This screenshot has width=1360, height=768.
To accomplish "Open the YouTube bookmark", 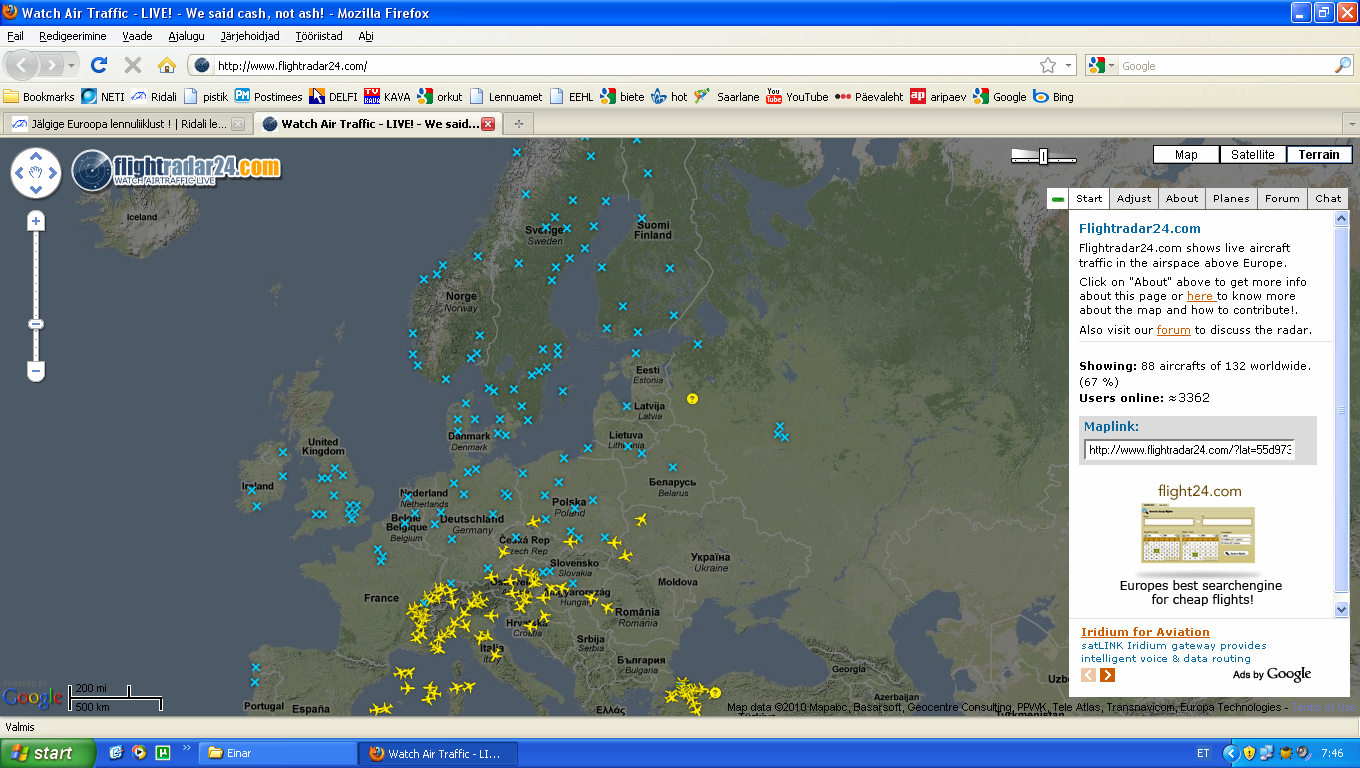I will pyautogui.click(x=797, y=97).
